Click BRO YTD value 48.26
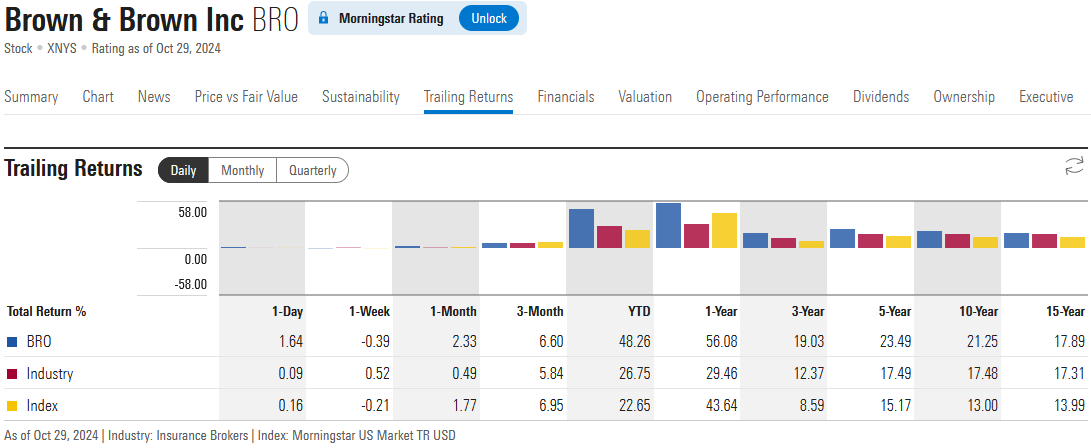Image resolution: width=1091 pixels, height=448 pixels. [x=636, y=342]
